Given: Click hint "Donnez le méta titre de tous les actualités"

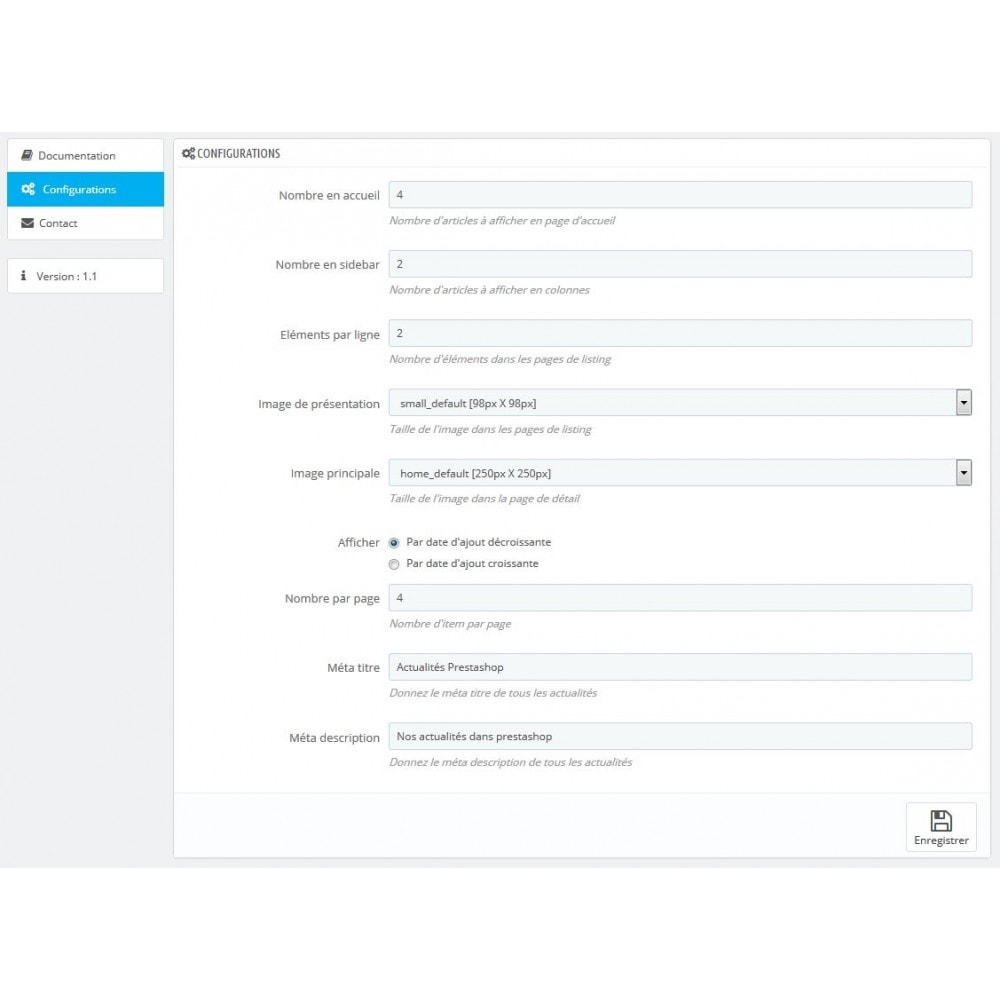Looking at the screenshot, I should [x=493, y=693].
